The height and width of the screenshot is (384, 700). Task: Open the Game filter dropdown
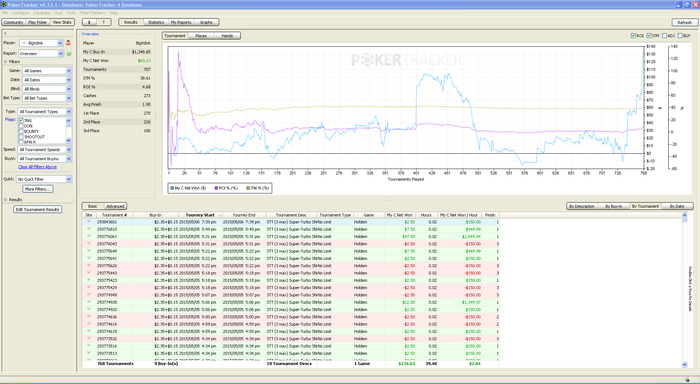point(47,71)
